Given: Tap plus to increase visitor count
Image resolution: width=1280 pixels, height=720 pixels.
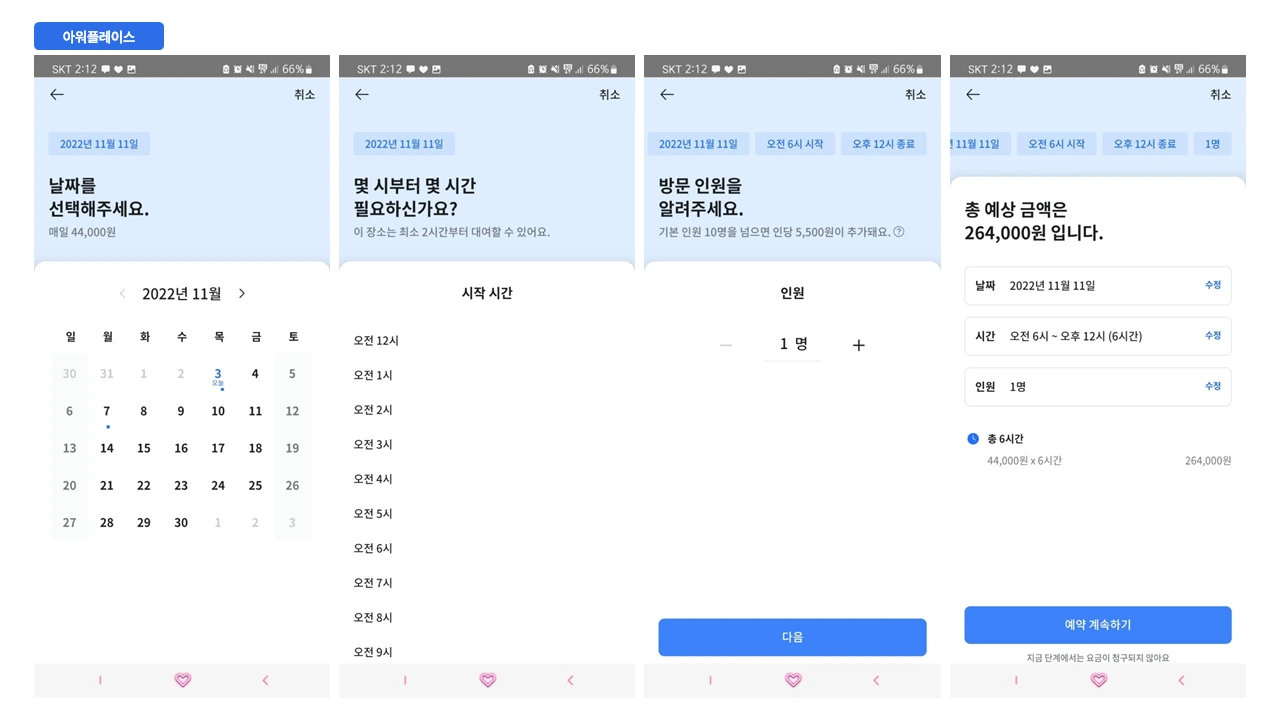Looking at the screenshot, I should (858, 344).
